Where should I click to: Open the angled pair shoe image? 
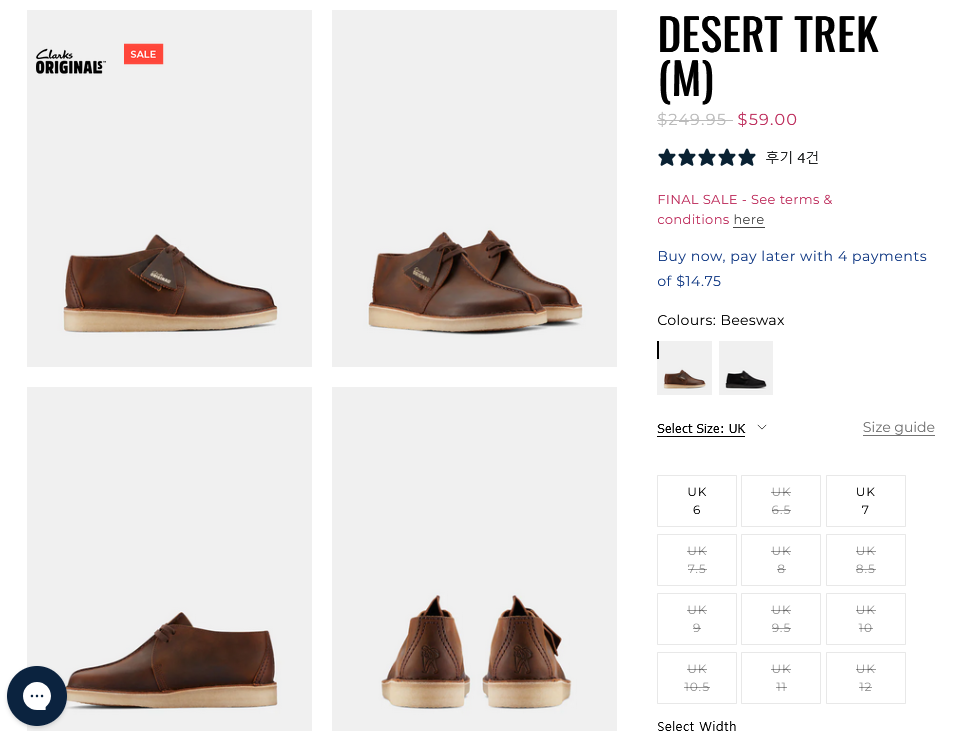pos(474,188)
